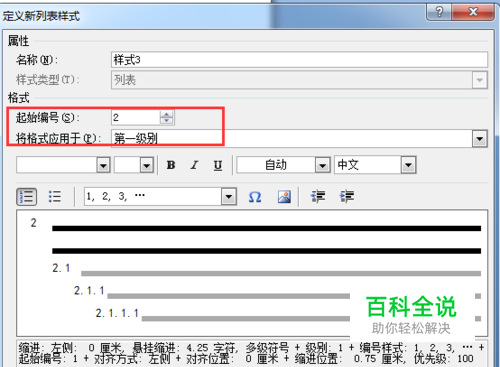Viewport: 500px width, 367px height.
Task: Insert symbol with the Omega icon
Action: (255, 197)
